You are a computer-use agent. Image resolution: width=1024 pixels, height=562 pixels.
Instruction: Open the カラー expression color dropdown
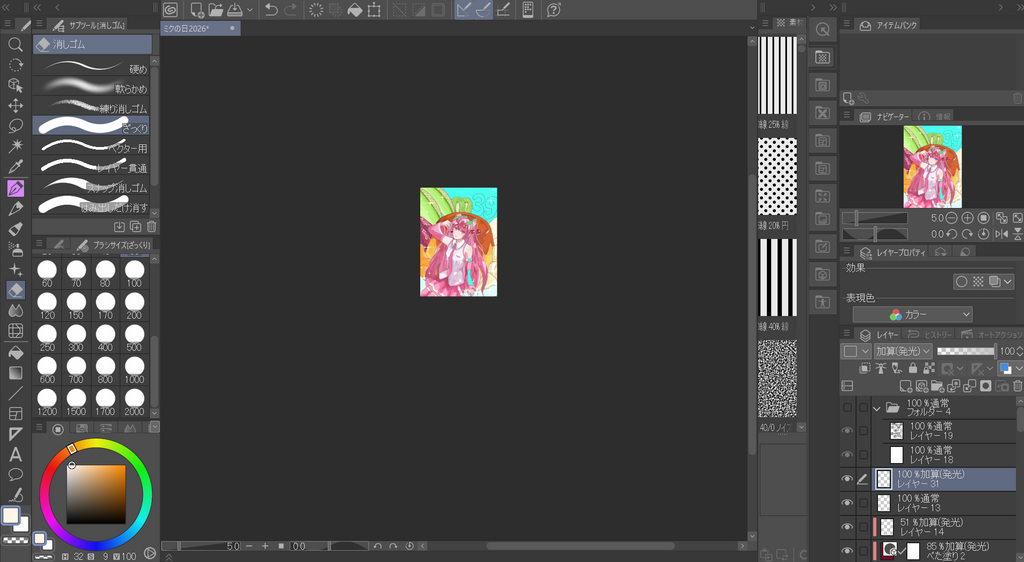tap(911, 314)
